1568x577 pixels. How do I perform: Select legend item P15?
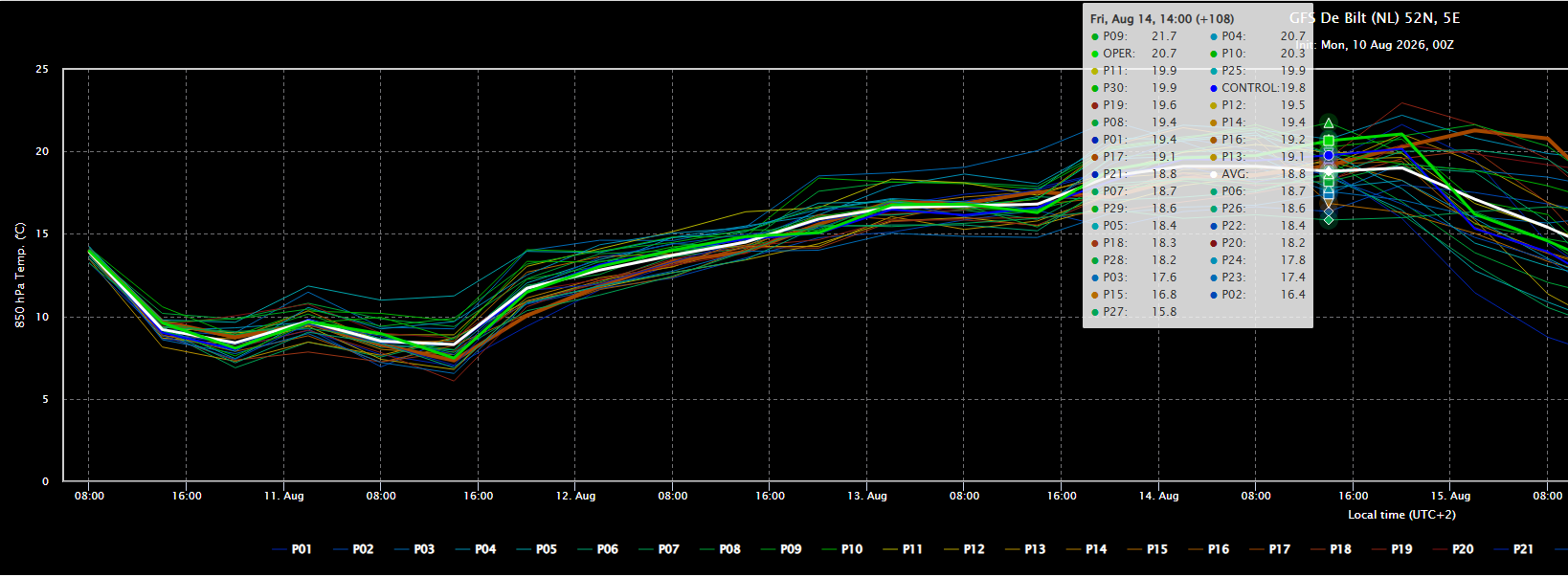[x=1148, y=549]
